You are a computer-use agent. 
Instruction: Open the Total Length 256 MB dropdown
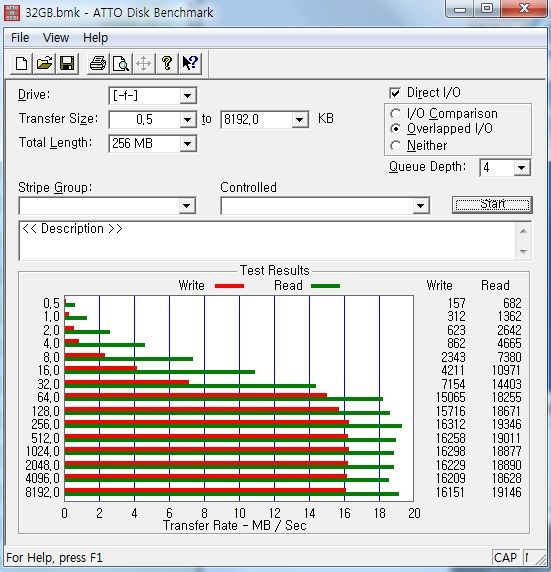click(x=188, y=144)
